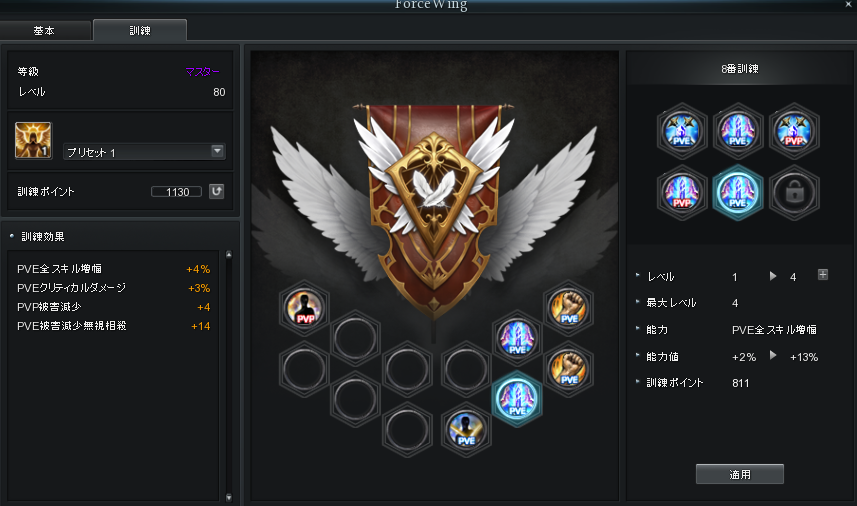Click the 訓練効果 section heading
857x506 pixels.
point(43,237)
